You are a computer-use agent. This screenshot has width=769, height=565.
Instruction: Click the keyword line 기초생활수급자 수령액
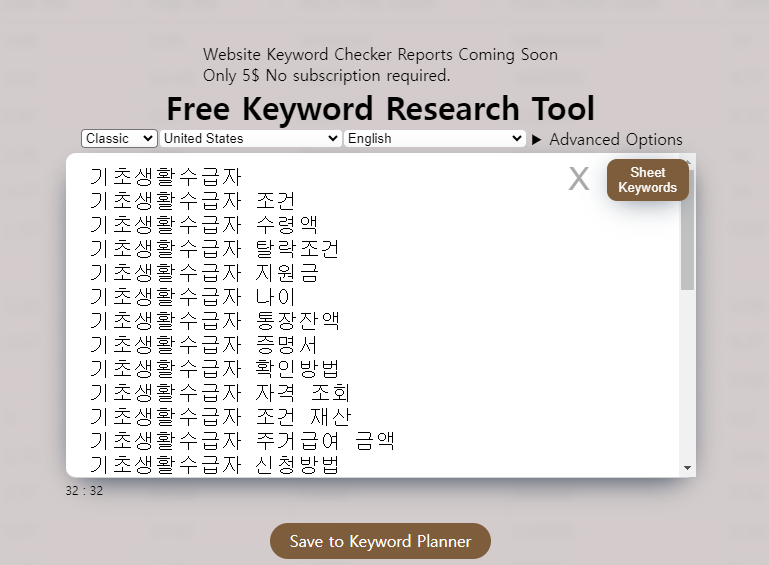click(x=204, y=225)
